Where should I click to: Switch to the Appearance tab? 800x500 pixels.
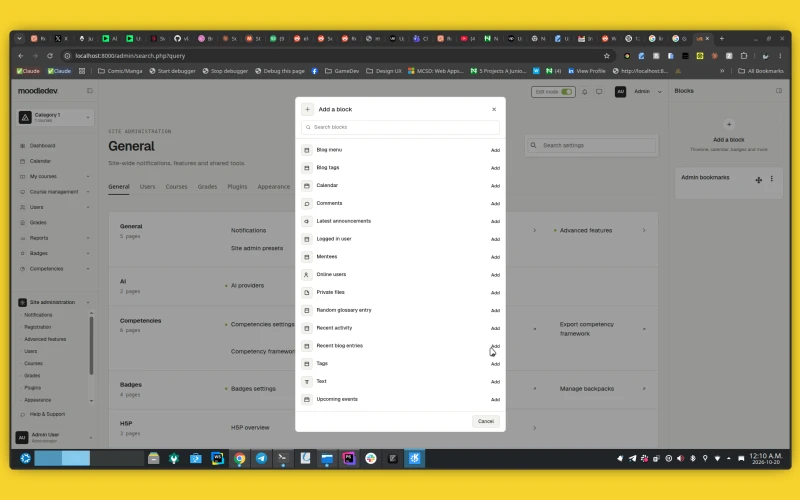(x=273, y=187)
